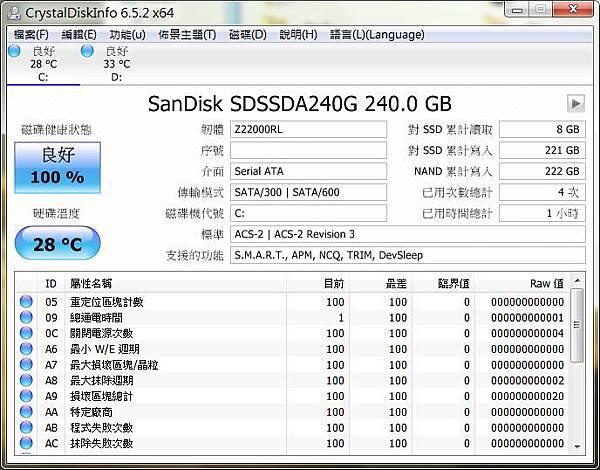Screen dimensions: 600x470
Task: Click the status orb for attribute A7
Action: (x=26, y=364)
